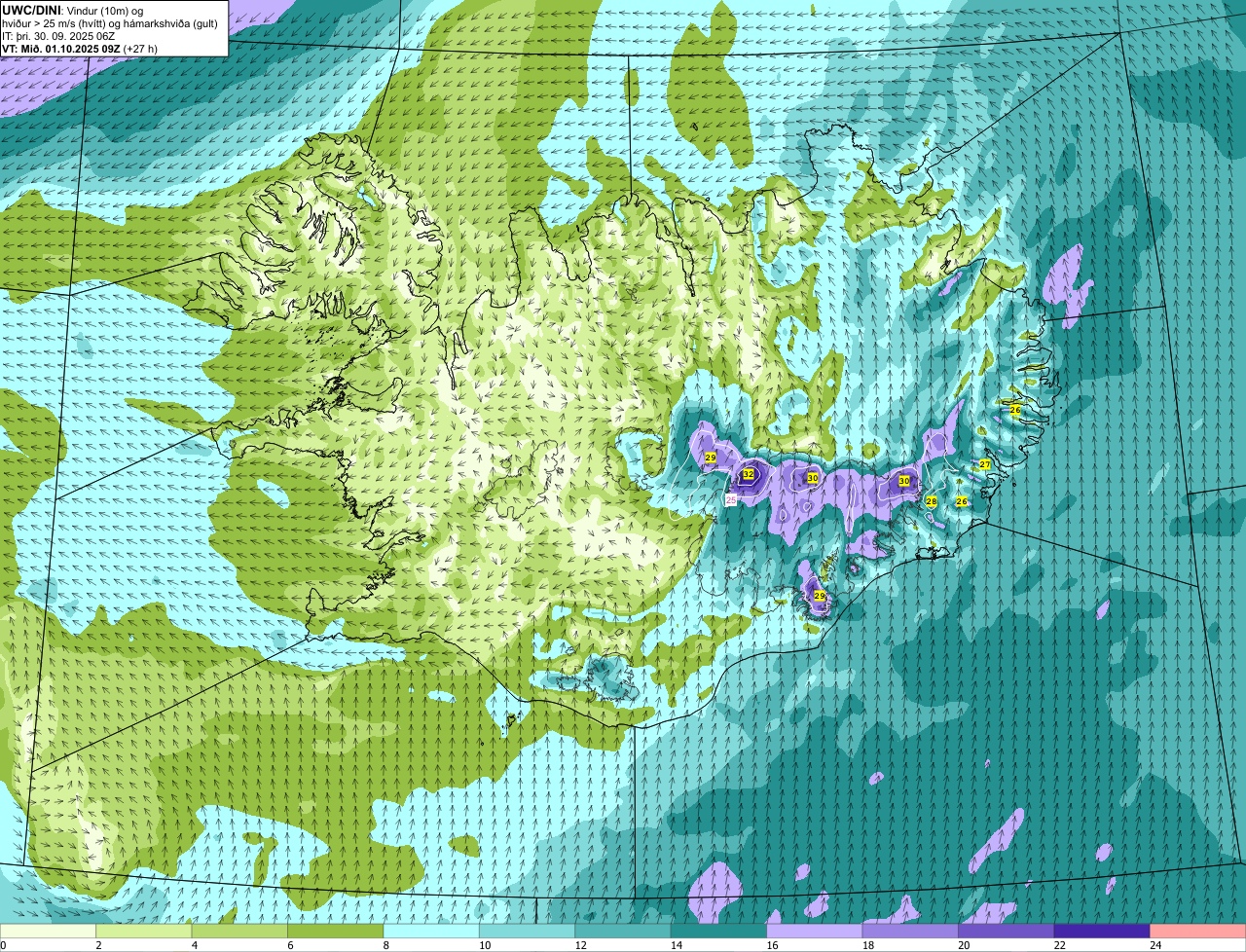This screenshot has height=952, width=1246.
Task: Select the pink above-24 m/s legend swatch
Action: coord(1198,931)
